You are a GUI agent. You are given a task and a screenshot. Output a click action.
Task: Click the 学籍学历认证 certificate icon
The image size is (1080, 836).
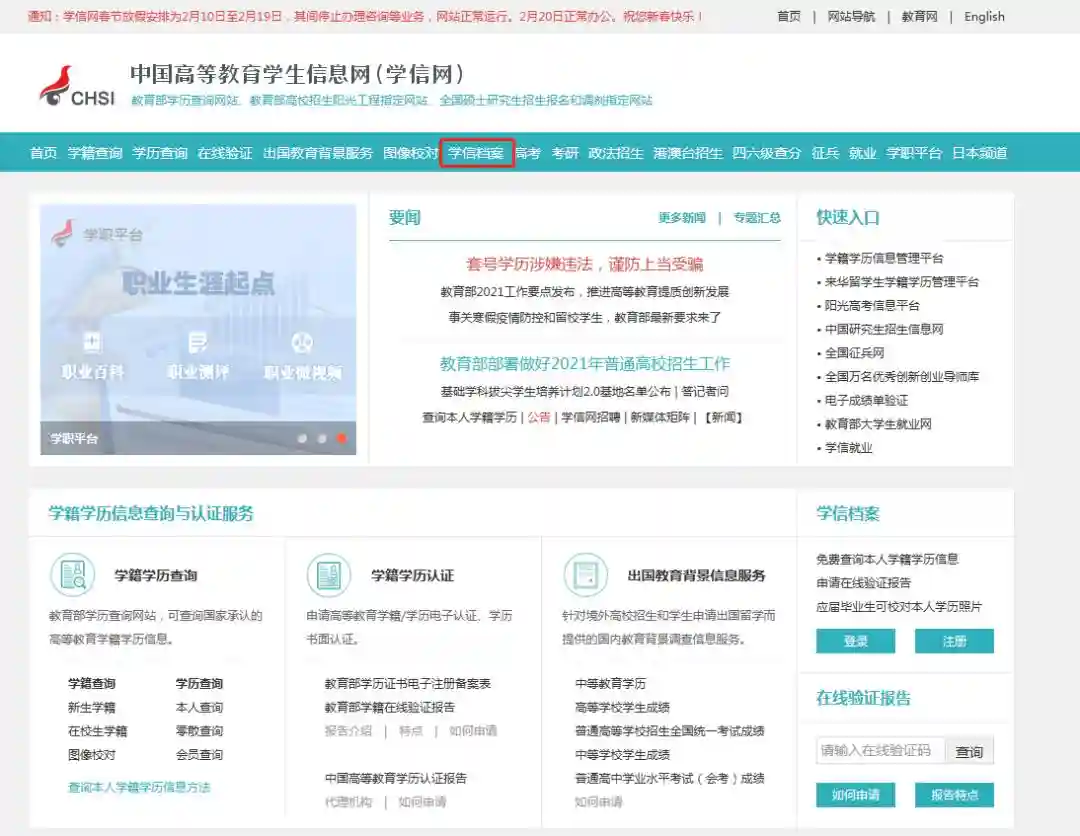[x=328, y=574]
